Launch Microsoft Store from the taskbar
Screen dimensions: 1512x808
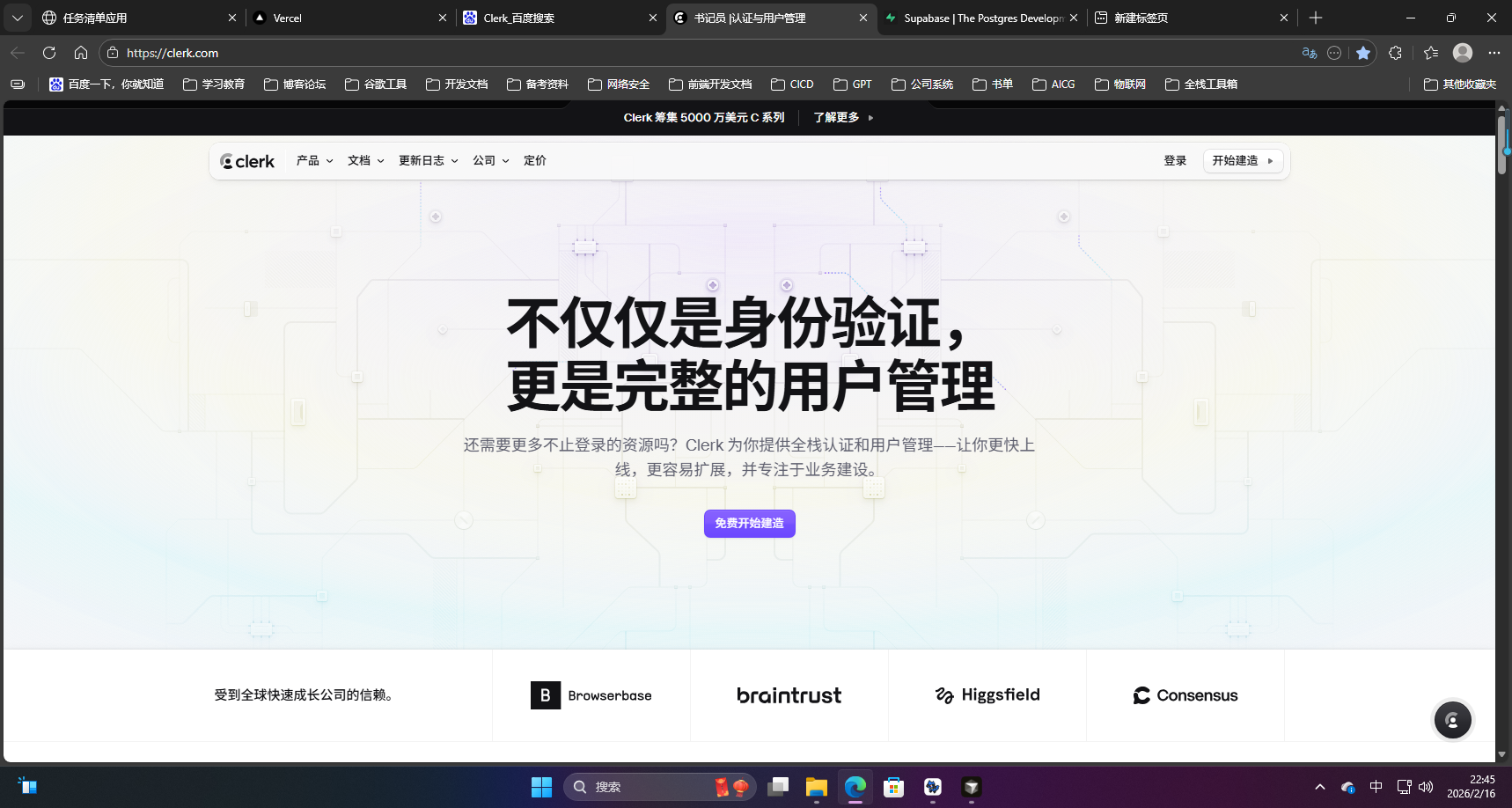tap(893, 786)
